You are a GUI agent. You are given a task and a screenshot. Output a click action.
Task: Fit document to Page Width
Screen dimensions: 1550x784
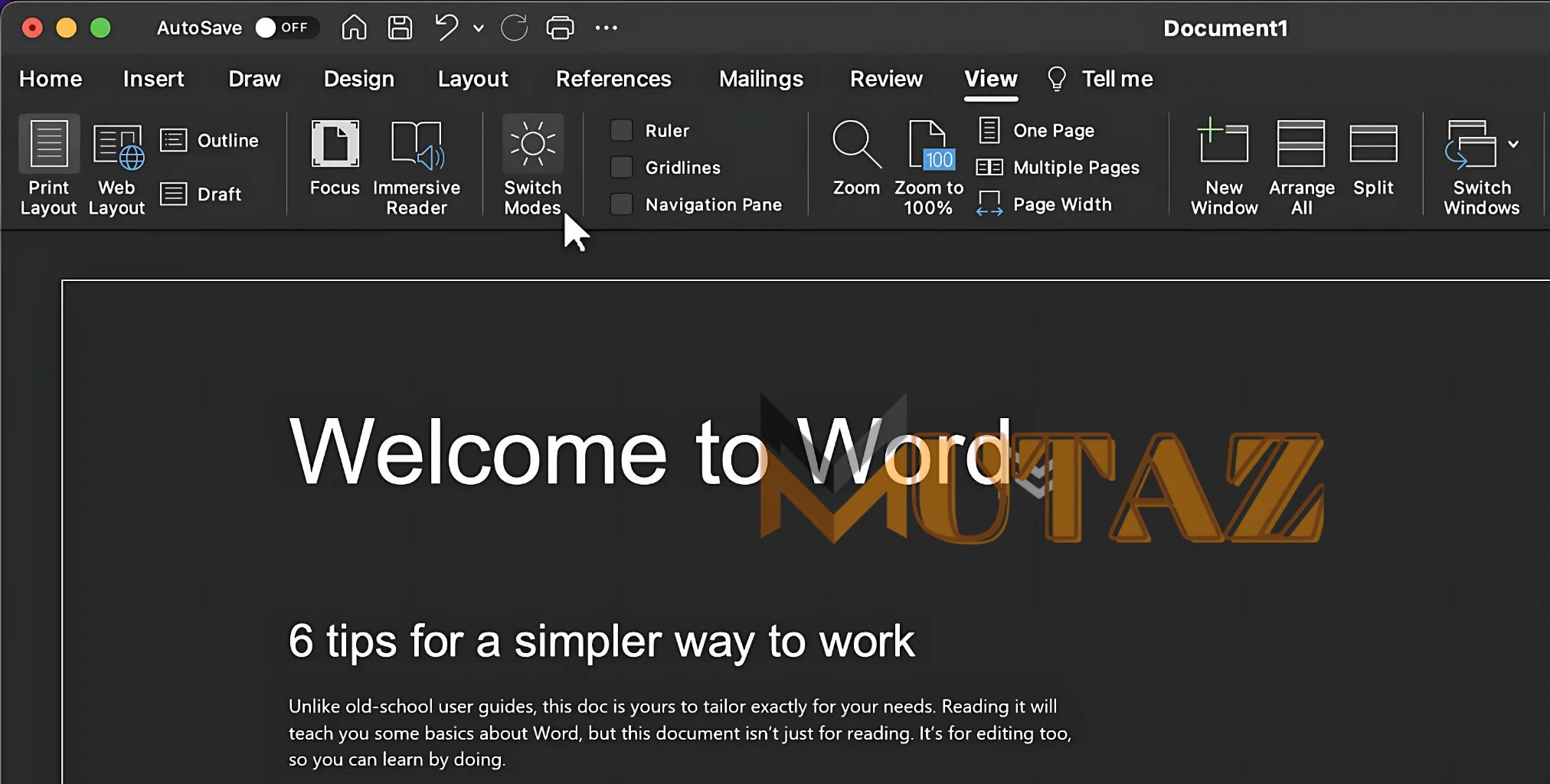pyautogui.click(x=1045, y=204)
